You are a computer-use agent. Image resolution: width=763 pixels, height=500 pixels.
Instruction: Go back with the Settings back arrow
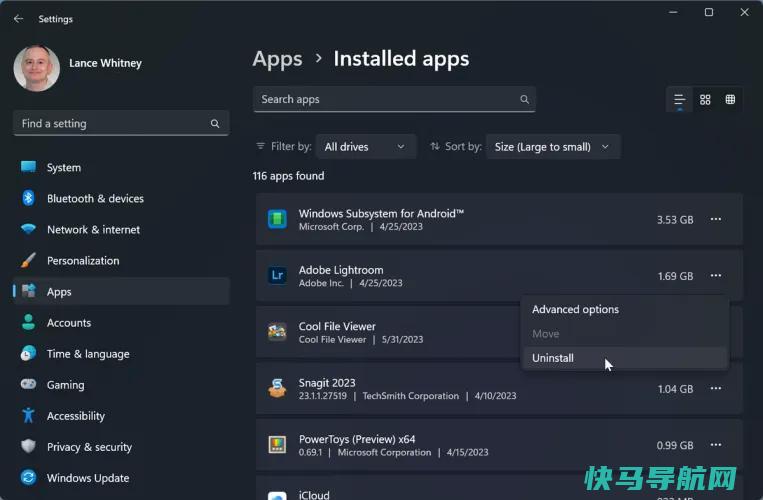[18, 18]
